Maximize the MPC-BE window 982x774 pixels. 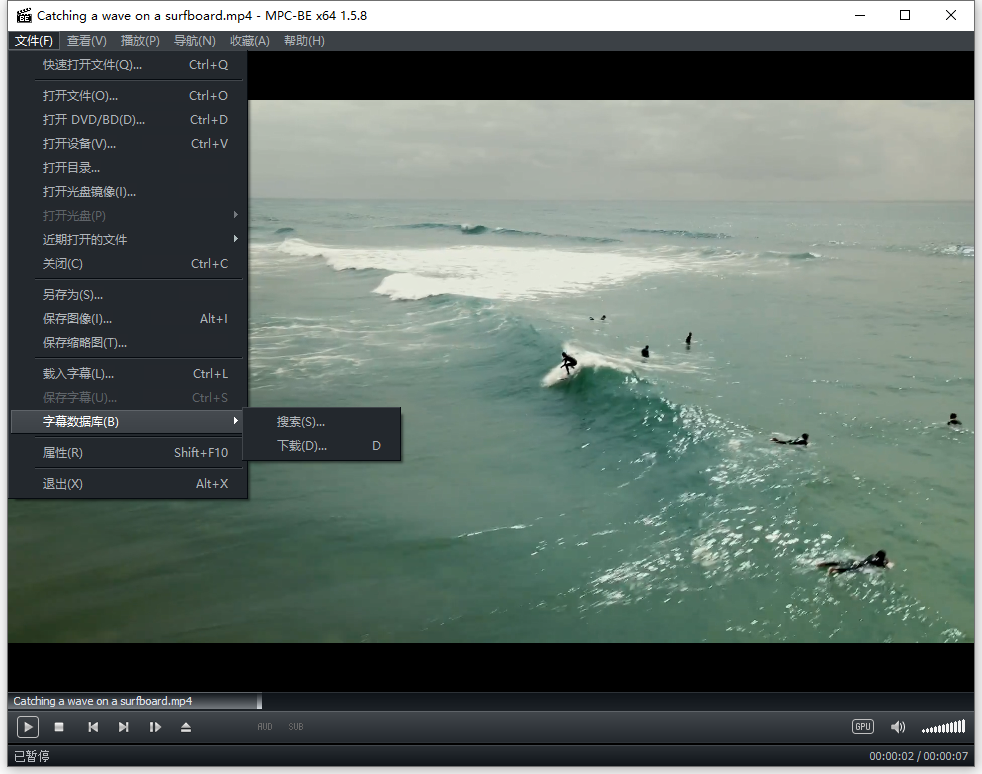tap(905, 15)
